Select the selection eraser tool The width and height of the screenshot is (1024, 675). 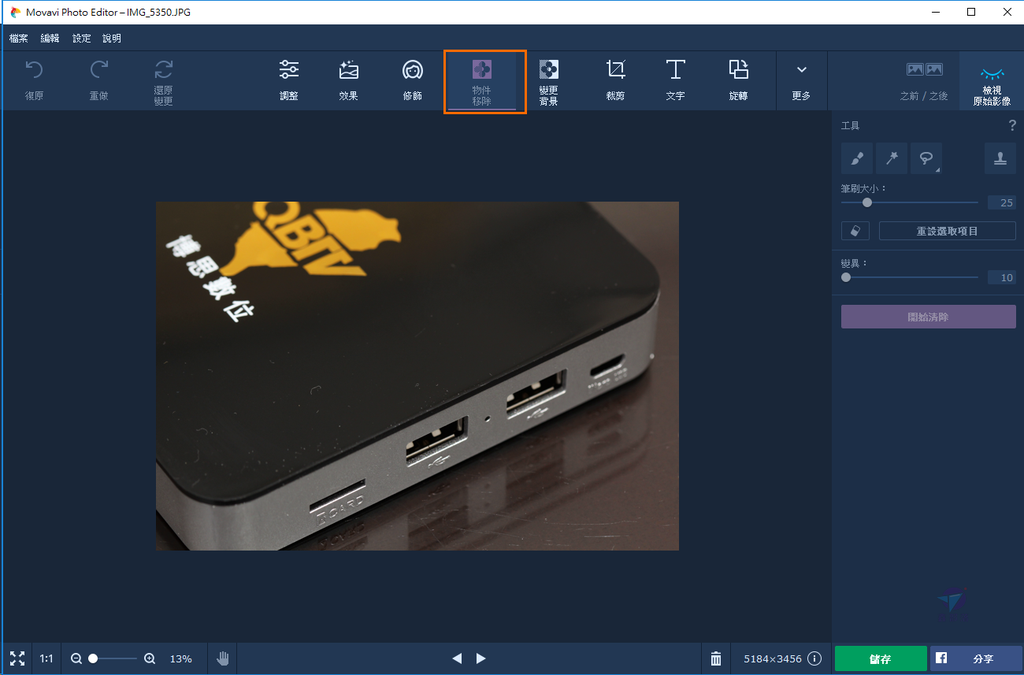point(855,230)
